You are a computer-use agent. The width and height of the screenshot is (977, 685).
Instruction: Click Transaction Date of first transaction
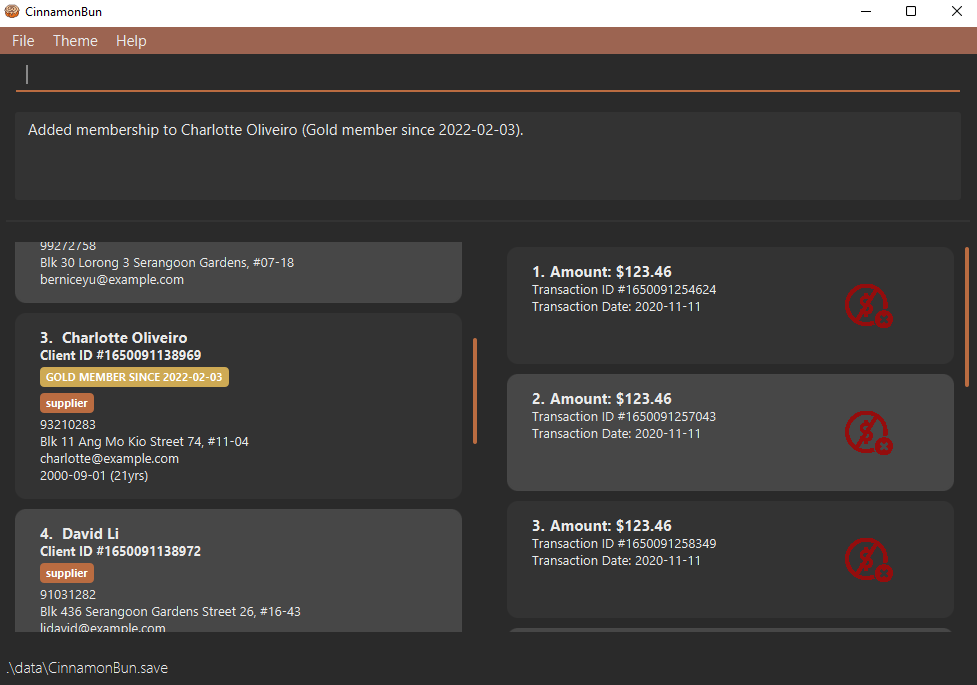point(616,307)
